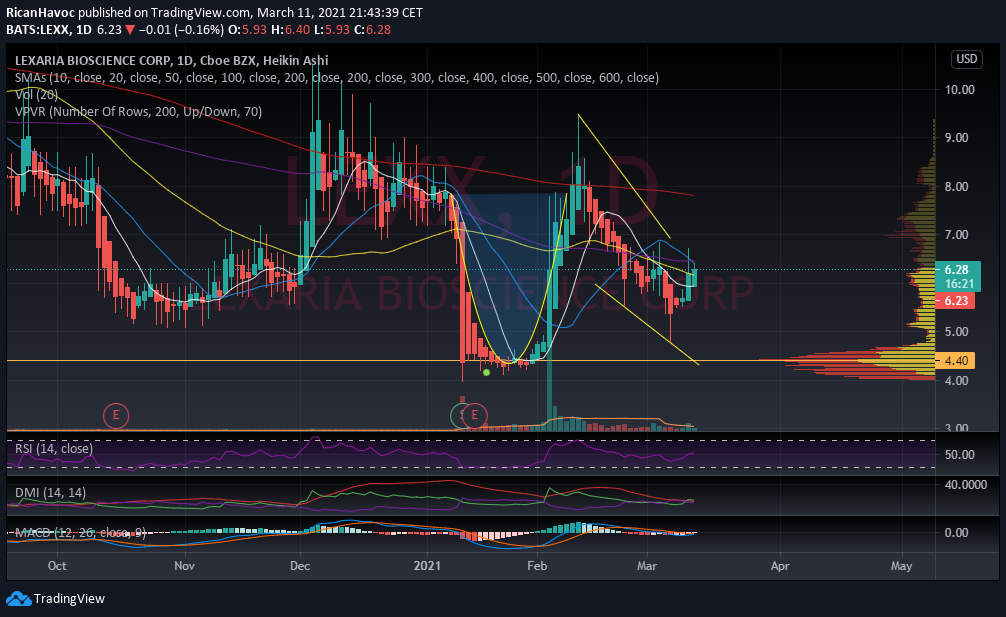
Task: Click the 9.00 price axis value
Action: pyautogui.click(x=957, y=137)
